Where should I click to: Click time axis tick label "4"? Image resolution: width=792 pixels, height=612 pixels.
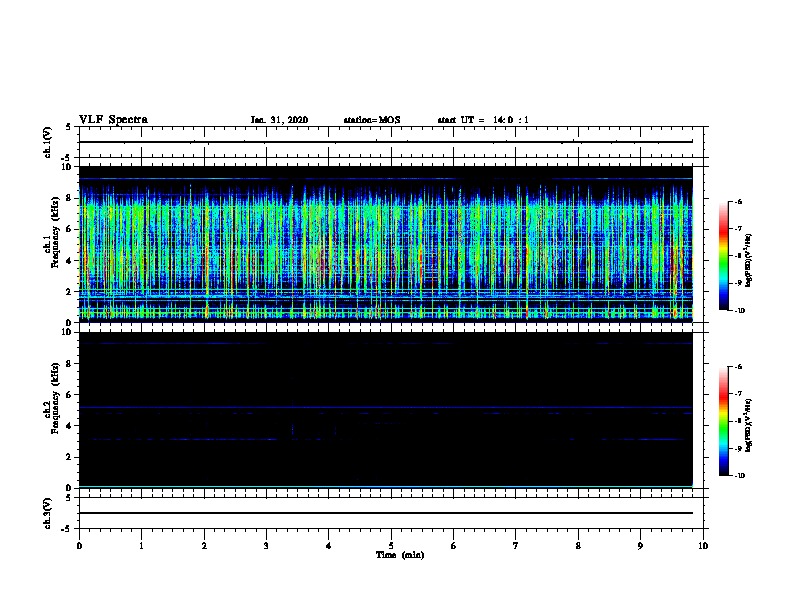(329, 546)
